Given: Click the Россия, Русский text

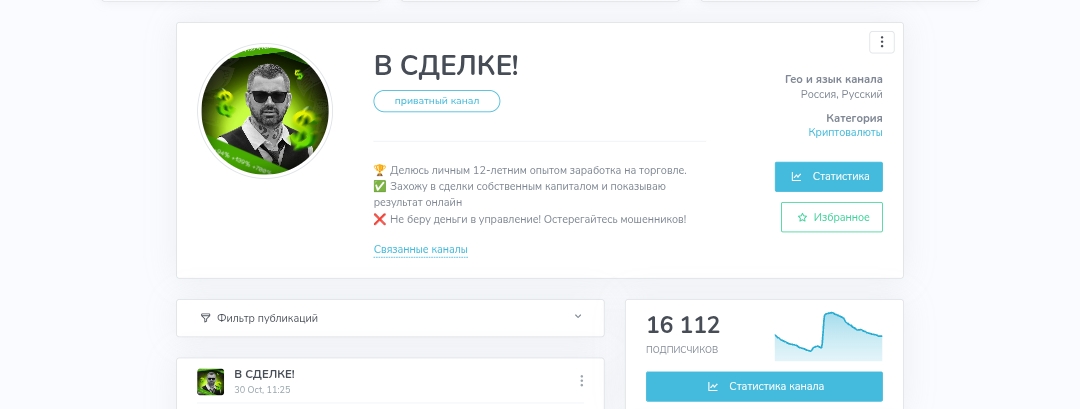Looking at the screenshot, I should click(x=841, y=94).
